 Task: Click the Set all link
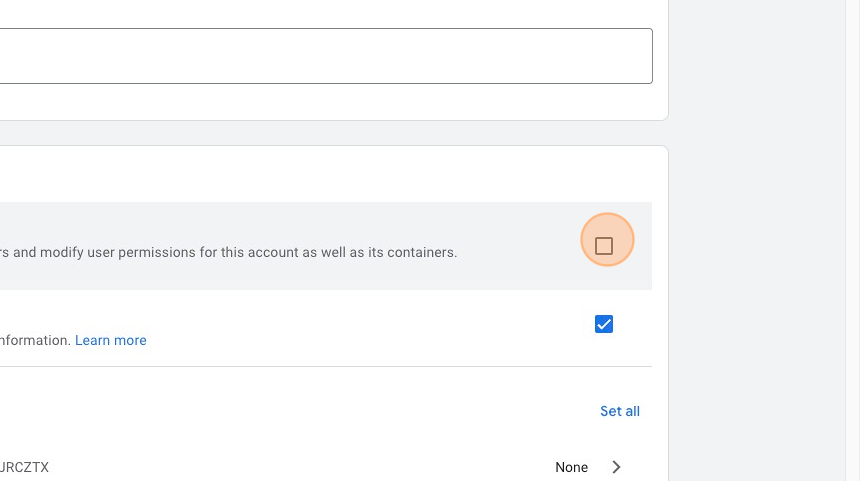tap(620, 411)
